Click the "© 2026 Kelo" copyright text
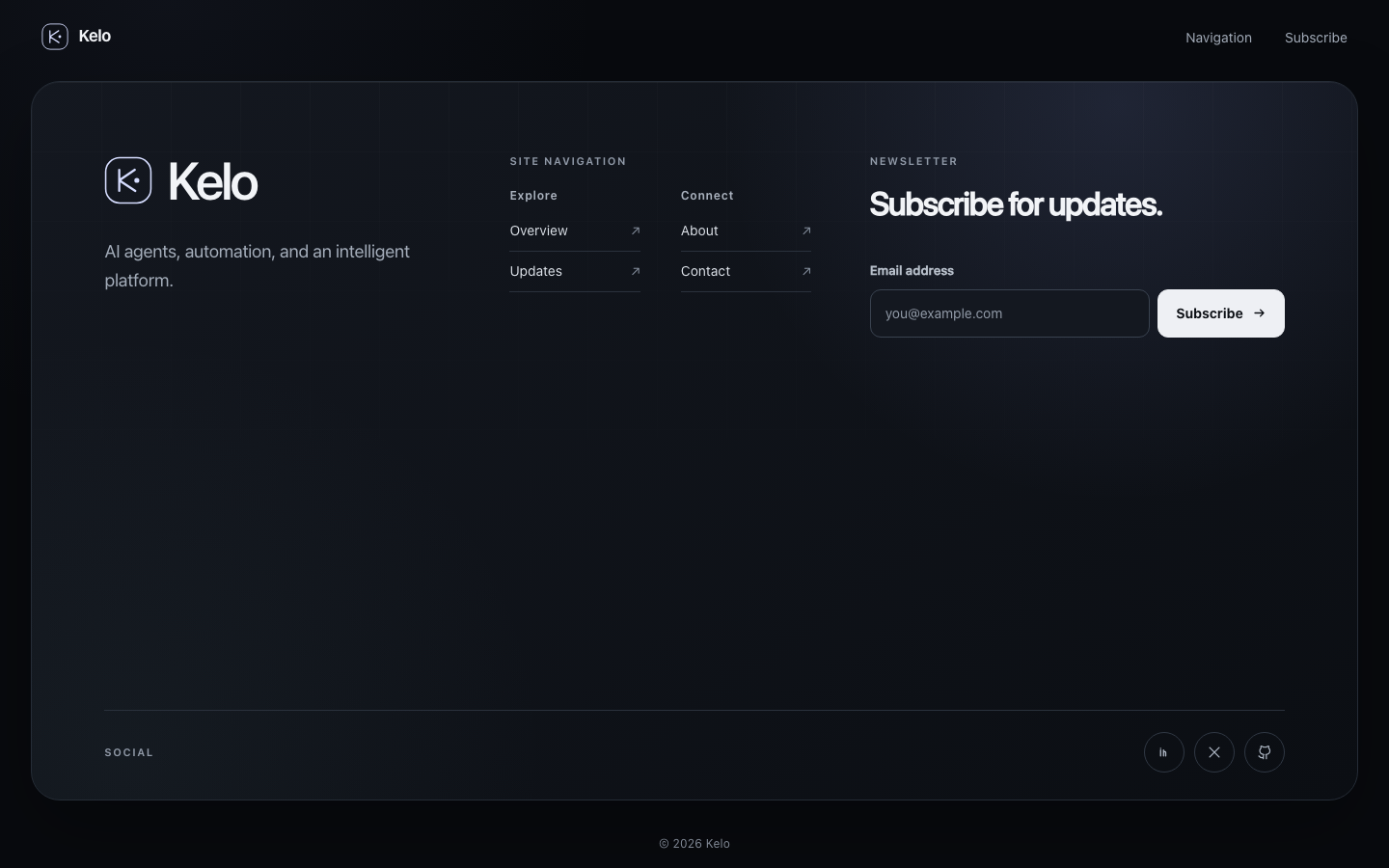This screenshot has width=1389, height=868. click(x=694, y=844)
